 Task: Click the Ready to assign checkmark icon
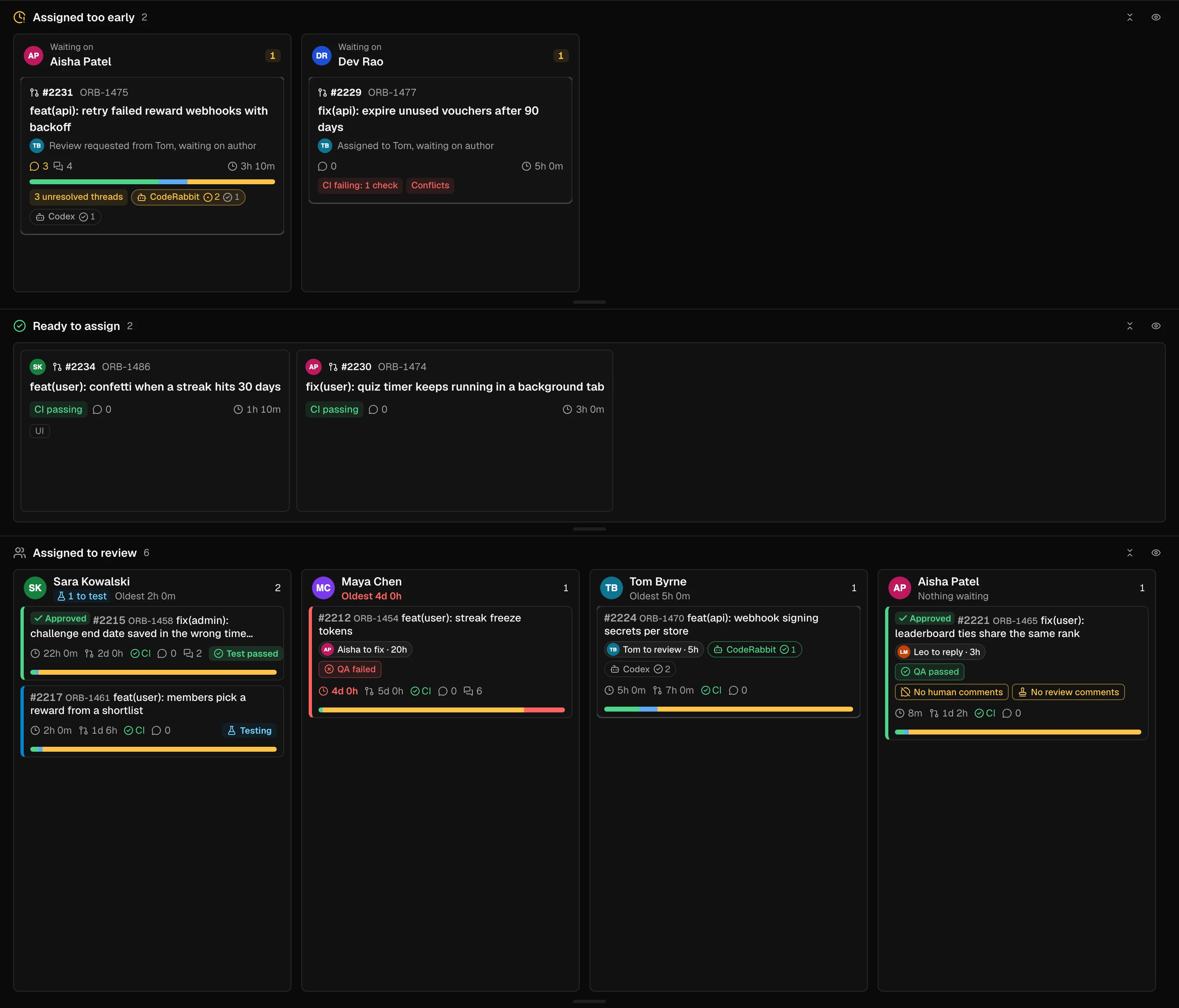click(x=19, y=326)
